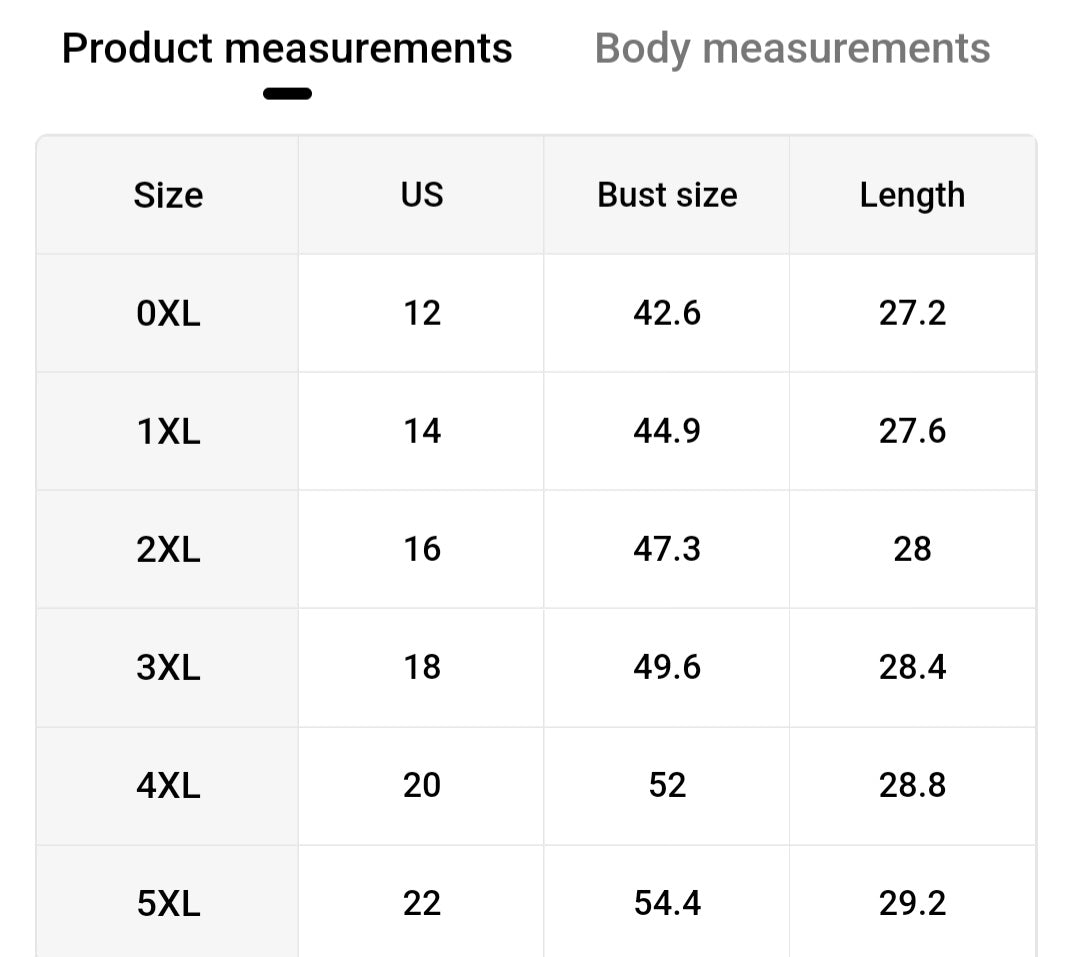The image size is (1080, 957).
Task: Click the US column header
Action: (420, 195)
